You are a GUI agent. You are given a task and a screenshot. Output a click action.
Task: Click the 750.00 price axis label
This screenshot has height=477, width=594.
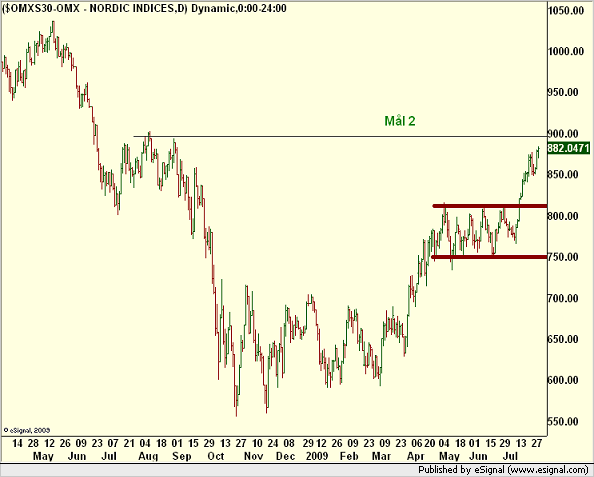click(x=563, y=257)
